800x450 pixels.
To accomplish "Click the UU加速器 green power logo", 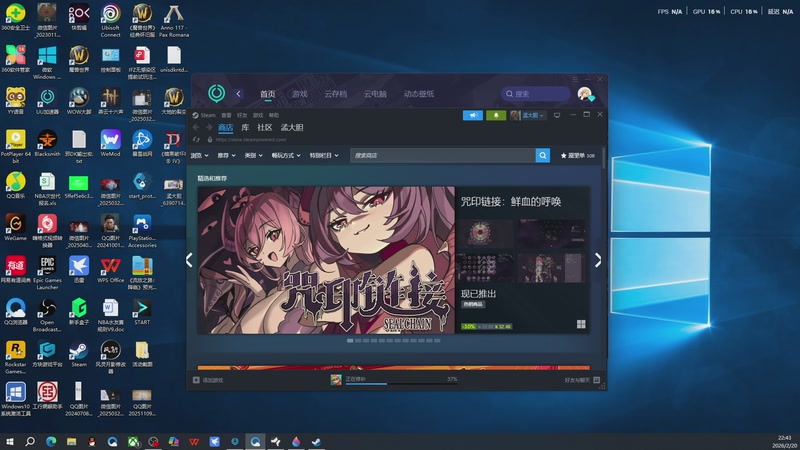I will tap(216, 93).
